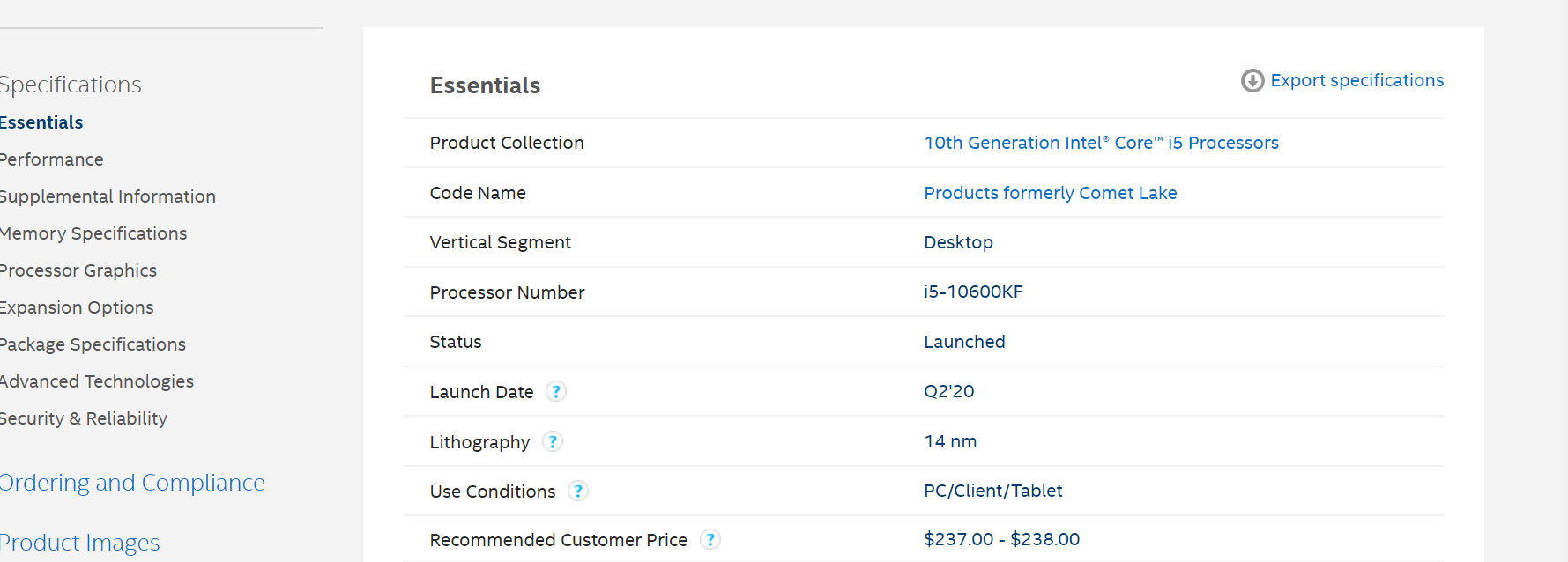Click the Launched status value
This screenshot has width=1568, height=562.
(x=964, y=342)
